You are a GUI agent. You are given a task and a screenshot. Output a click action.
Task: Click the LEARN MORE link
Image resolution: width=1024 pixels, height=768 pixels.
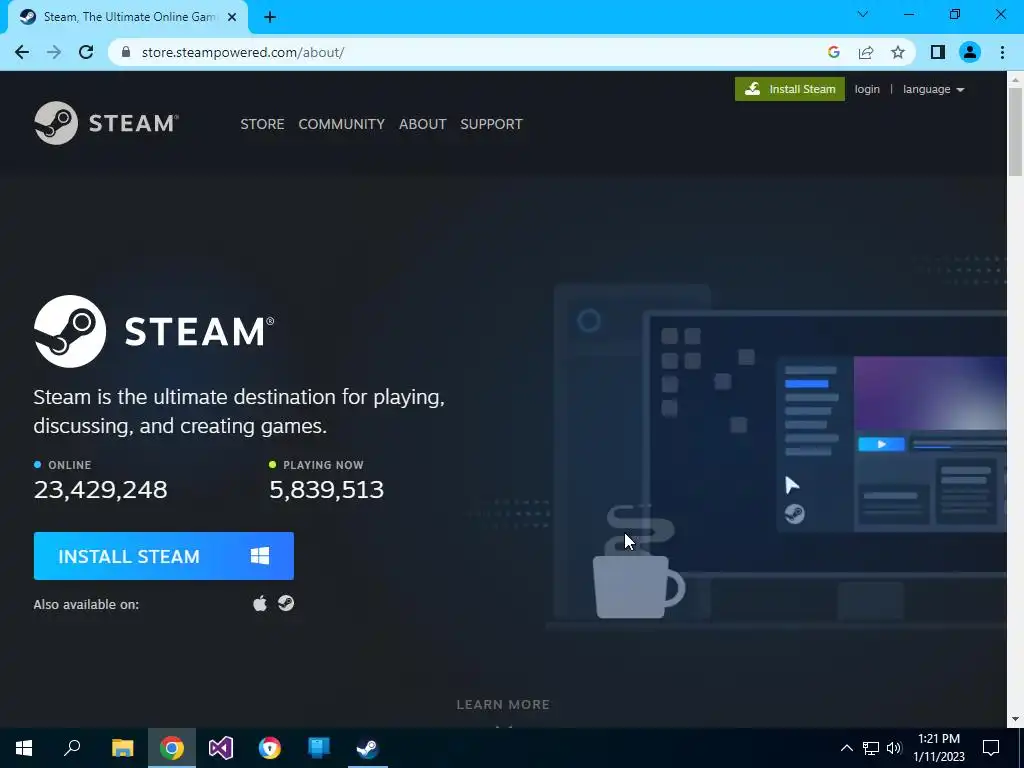click(x=503, y=705)
